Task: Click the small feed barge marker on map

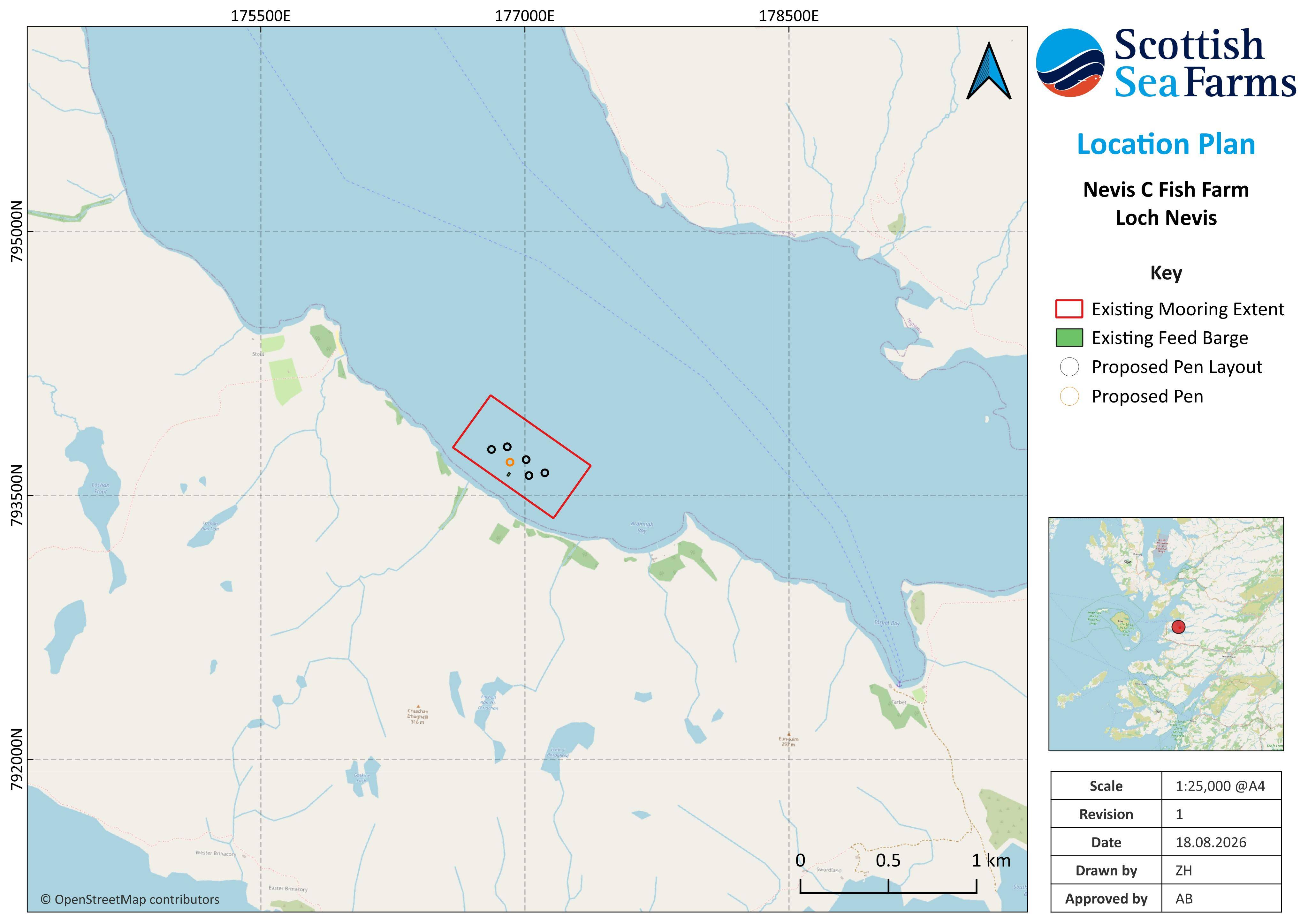Action: (x=509, y=474)
